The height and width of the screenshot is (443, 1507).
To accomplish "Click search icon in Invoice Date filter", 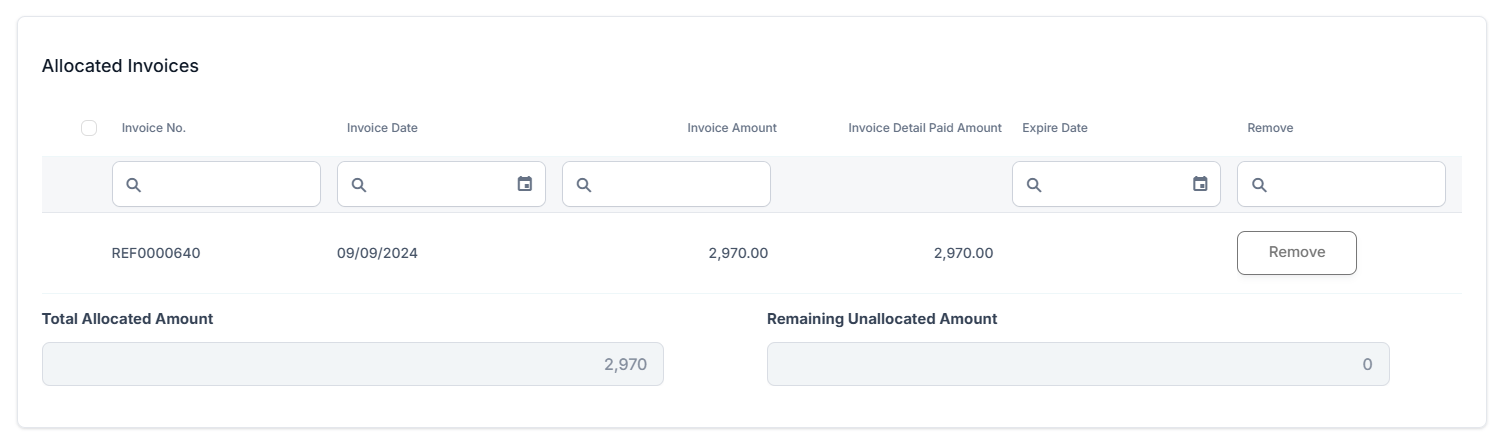I will 359,185.
